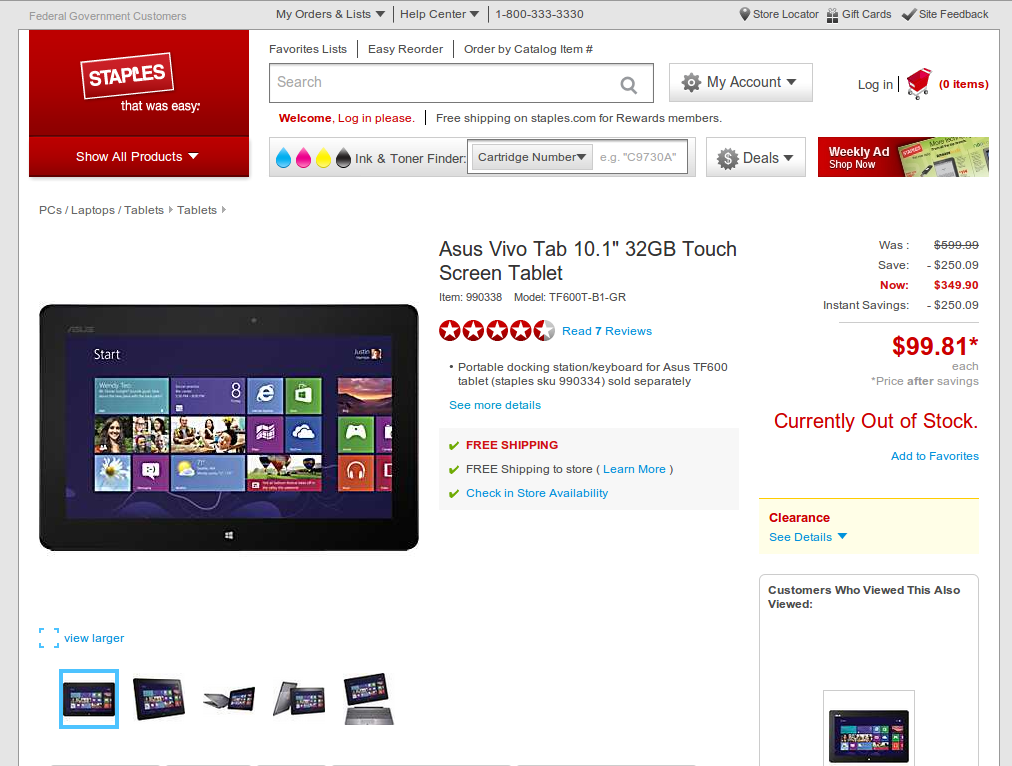Check in Store Availability

click(537, 493)
